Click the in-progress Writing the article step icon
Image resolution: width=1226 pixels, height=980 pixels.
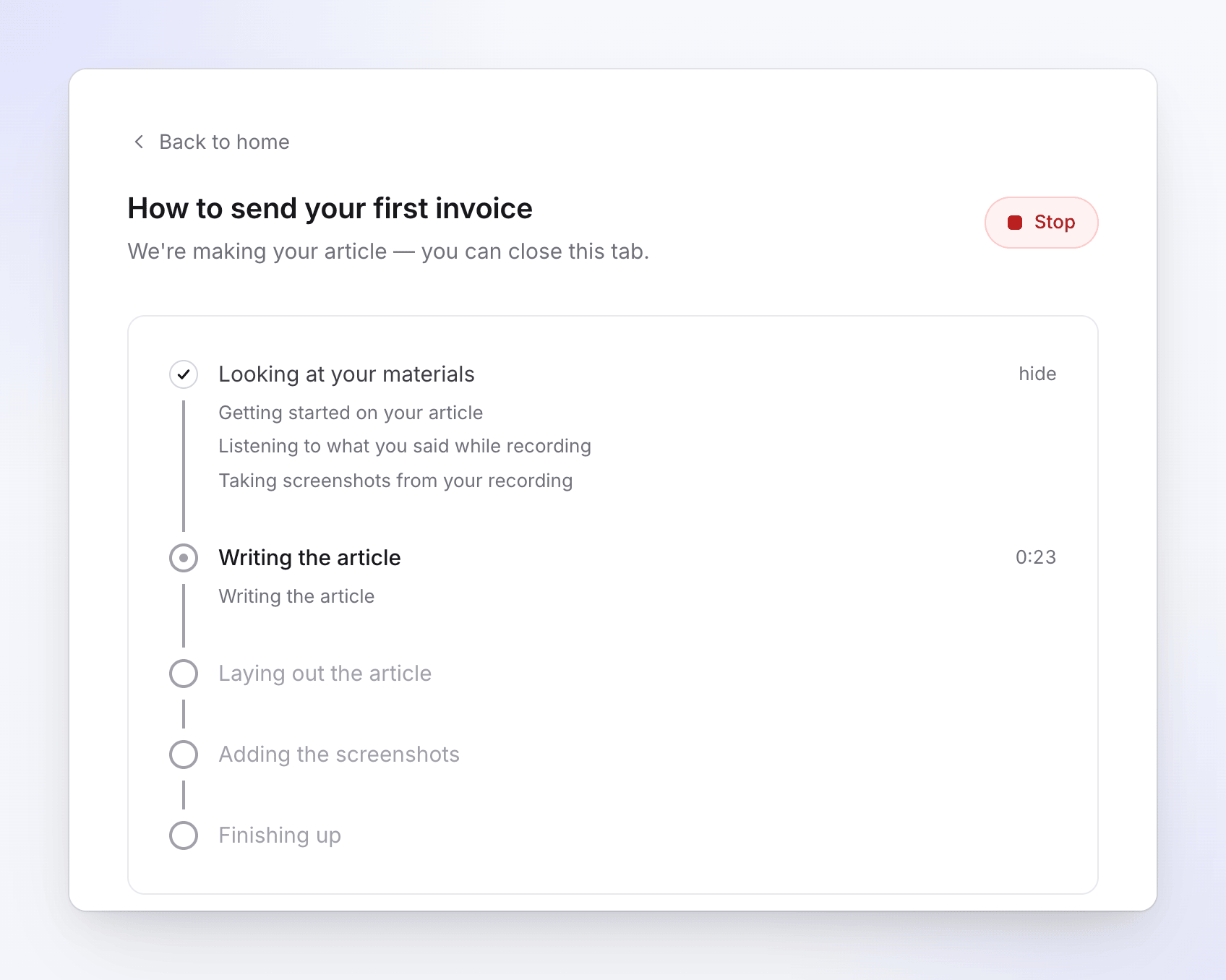point(184,558)
